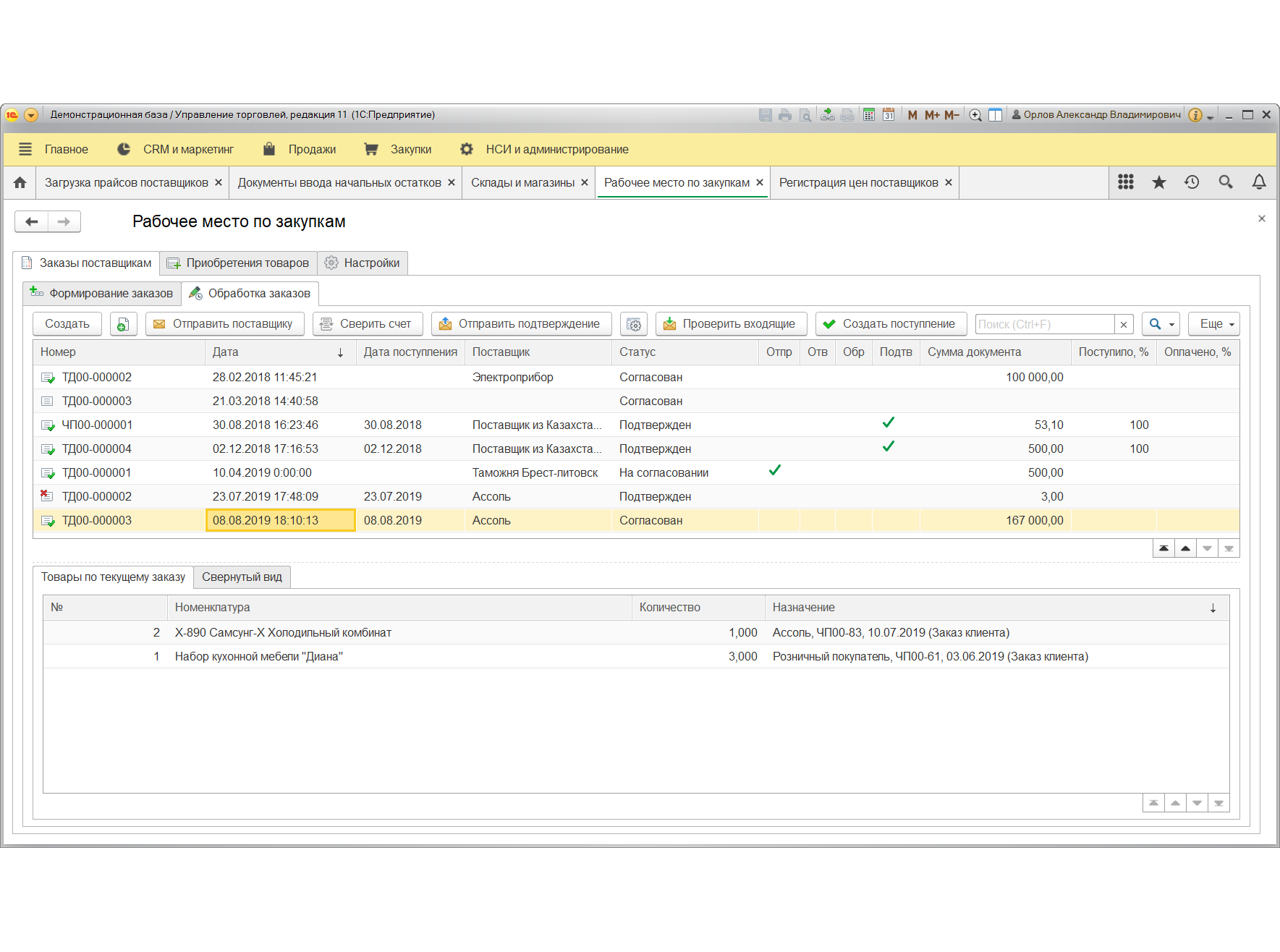Image resolution: width=1280 pixels, height=952 pixels.
Task: Click the Print icon in title bar
Action: (x=785, y=115)
